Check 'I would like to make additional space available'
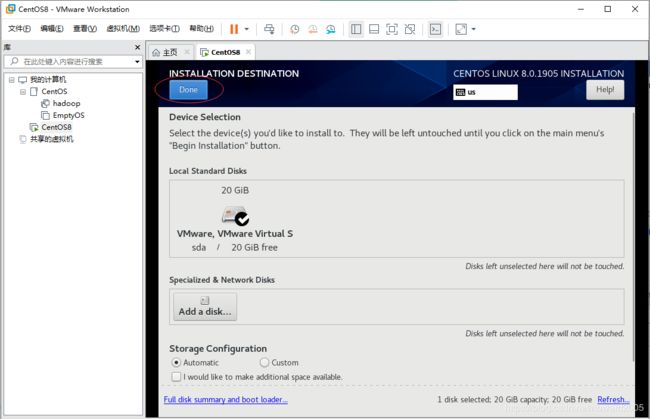 click(x=176, y=377)
